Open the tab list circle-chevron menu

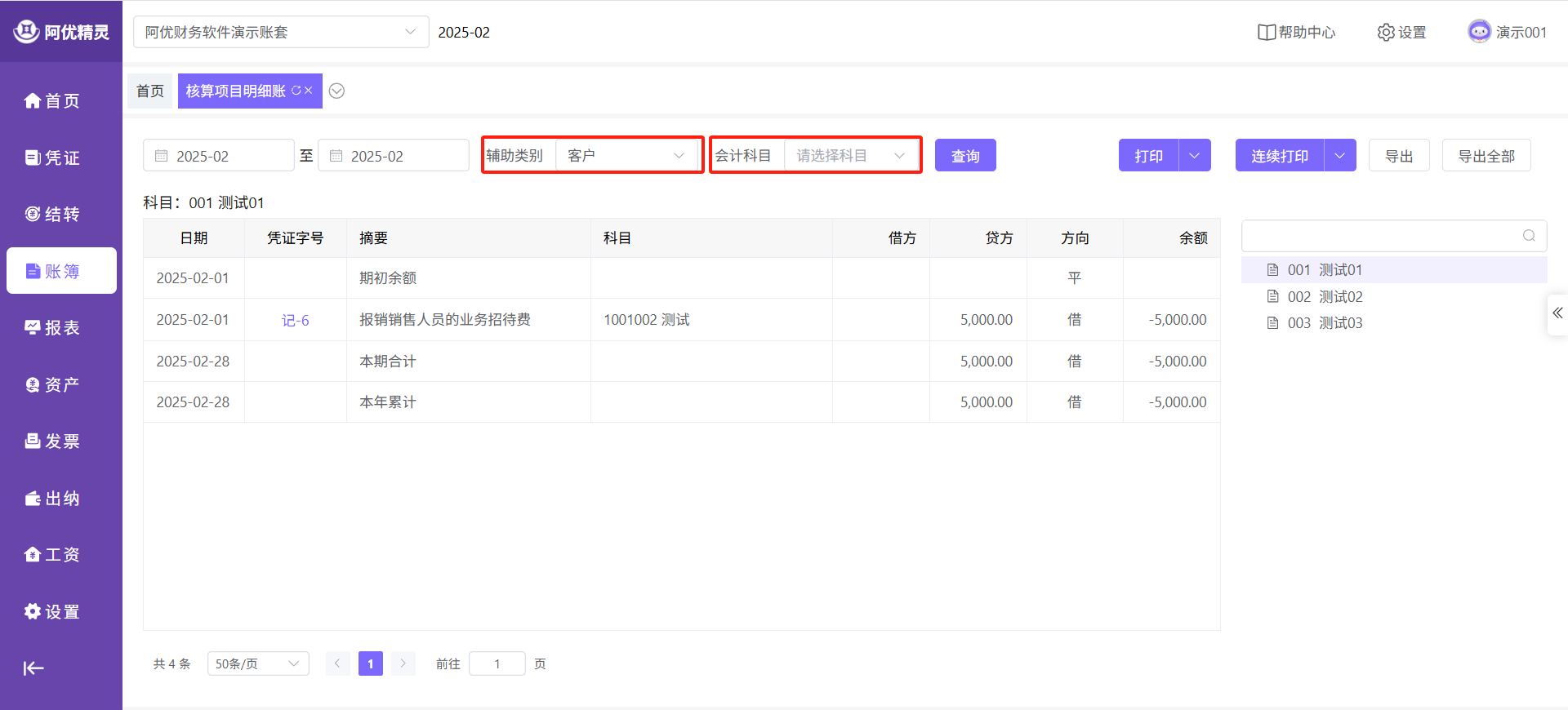pyautogui.click(x=336, y=91)
